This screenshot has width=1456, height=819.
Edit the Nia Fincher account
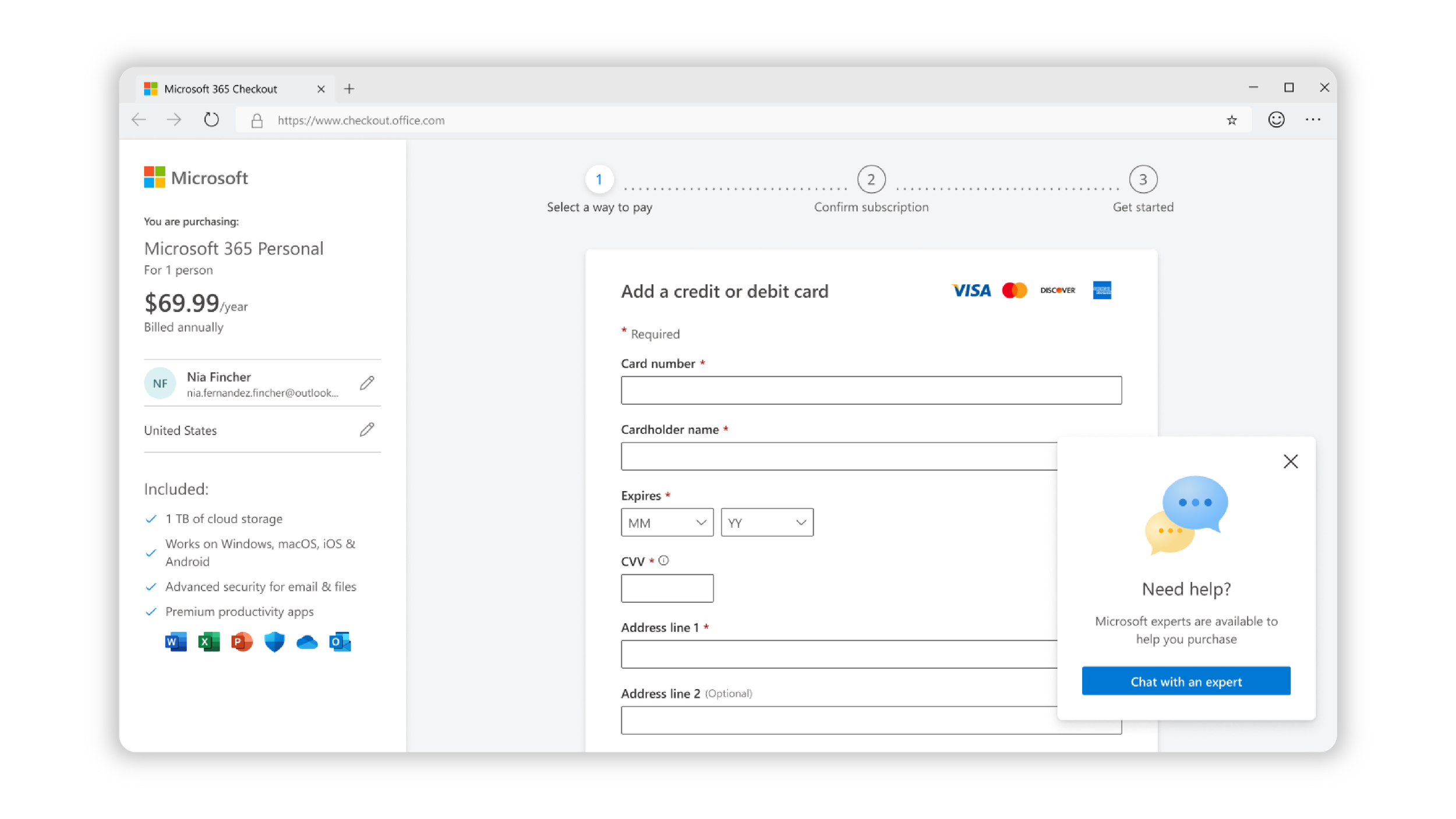(367, 383)
